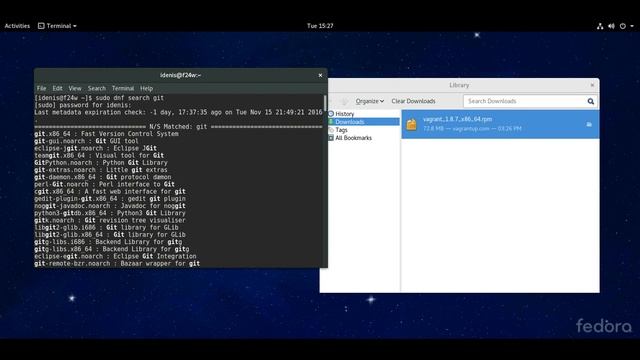Open the terminal Help menu
This screenshot has height=360, width=640.
(147, 88)
